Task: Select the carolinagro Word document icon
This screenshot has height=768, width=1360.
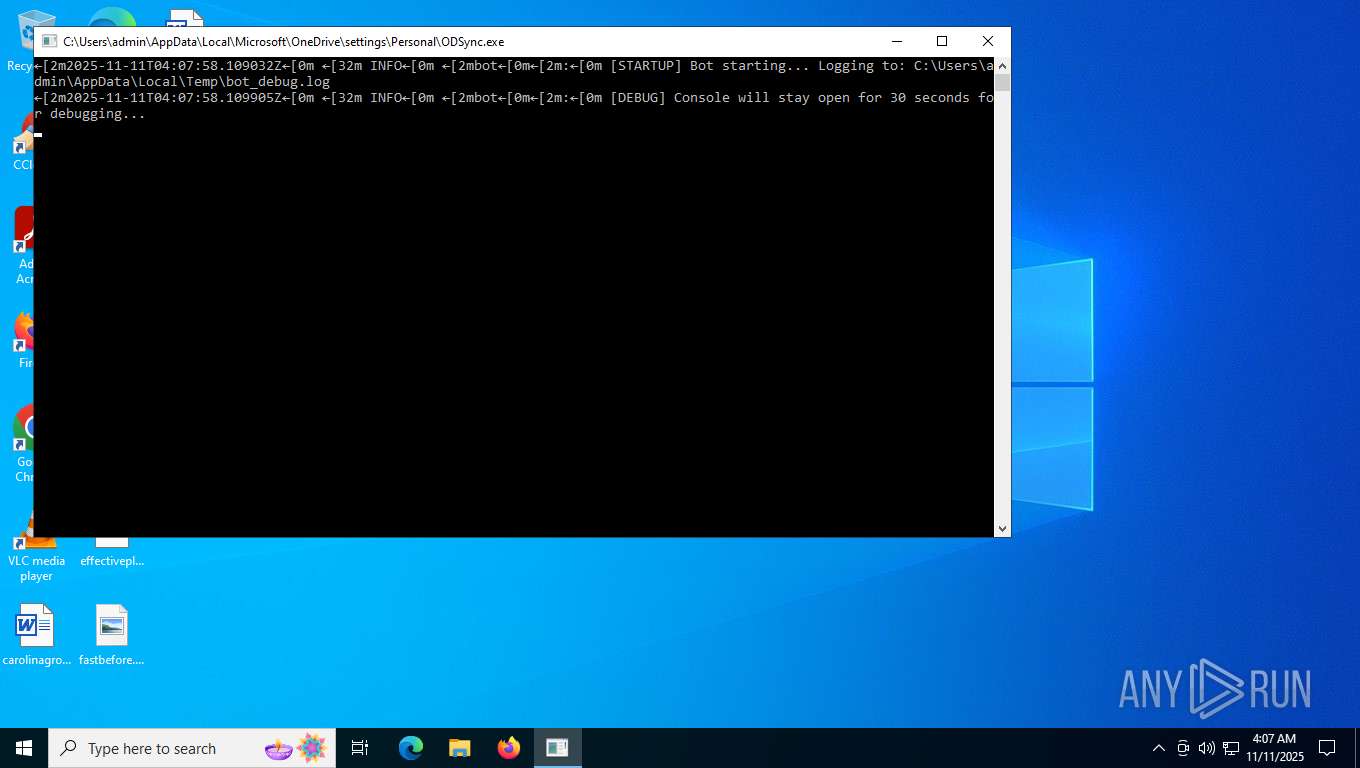Action: (x=36, y=635)
